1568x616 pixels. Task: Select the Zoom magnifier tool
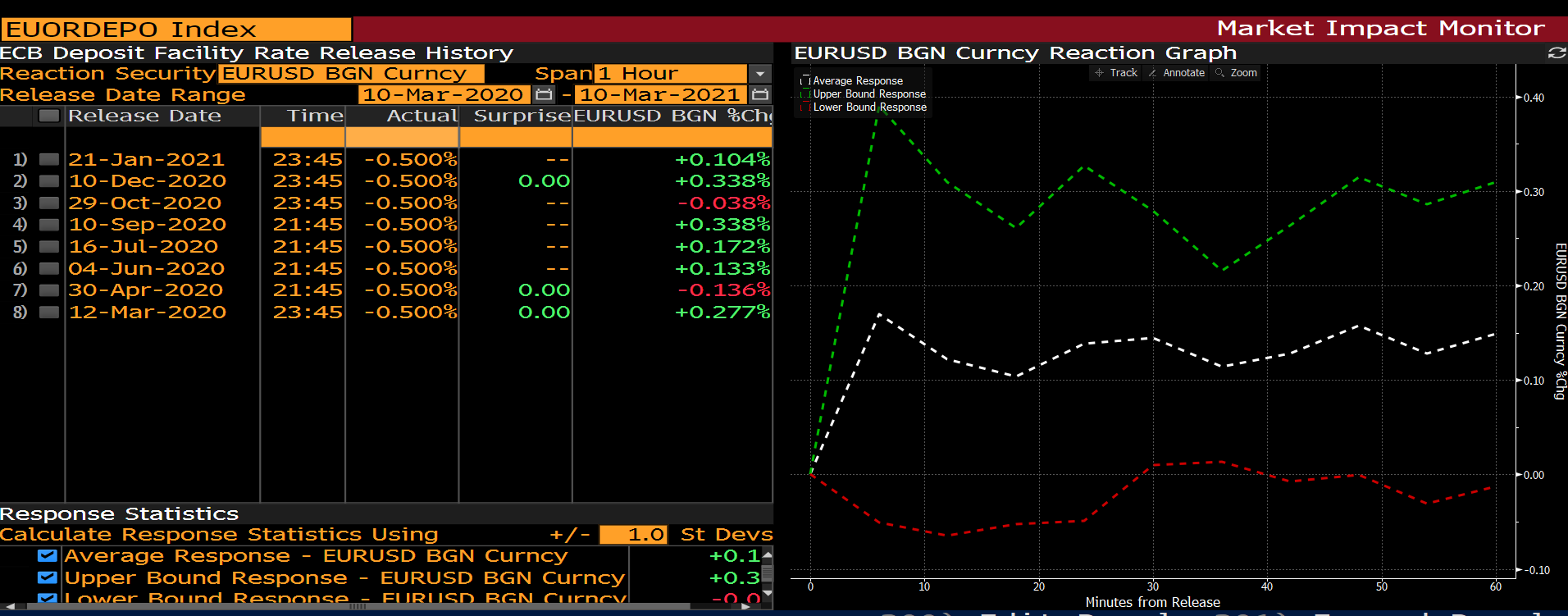(x=1236, y=73)
